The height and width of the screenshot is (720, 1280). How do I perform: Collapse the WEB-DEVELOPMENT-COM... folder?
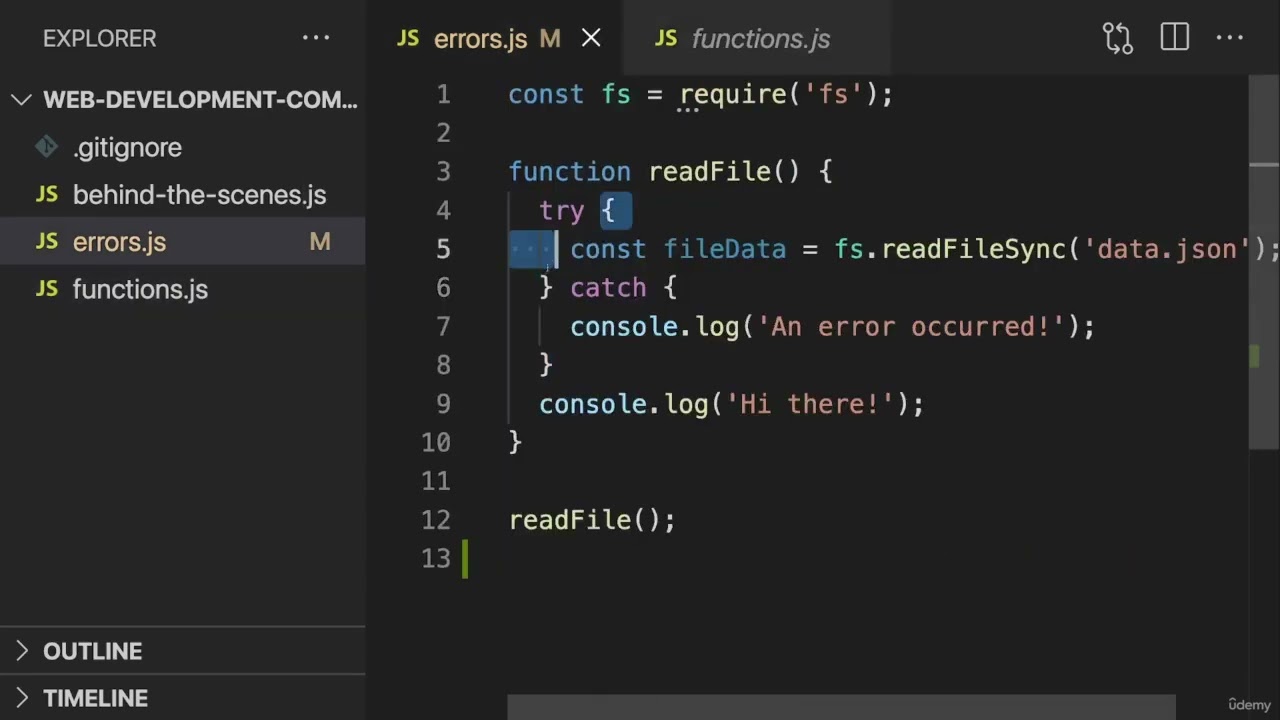point(182,100)
